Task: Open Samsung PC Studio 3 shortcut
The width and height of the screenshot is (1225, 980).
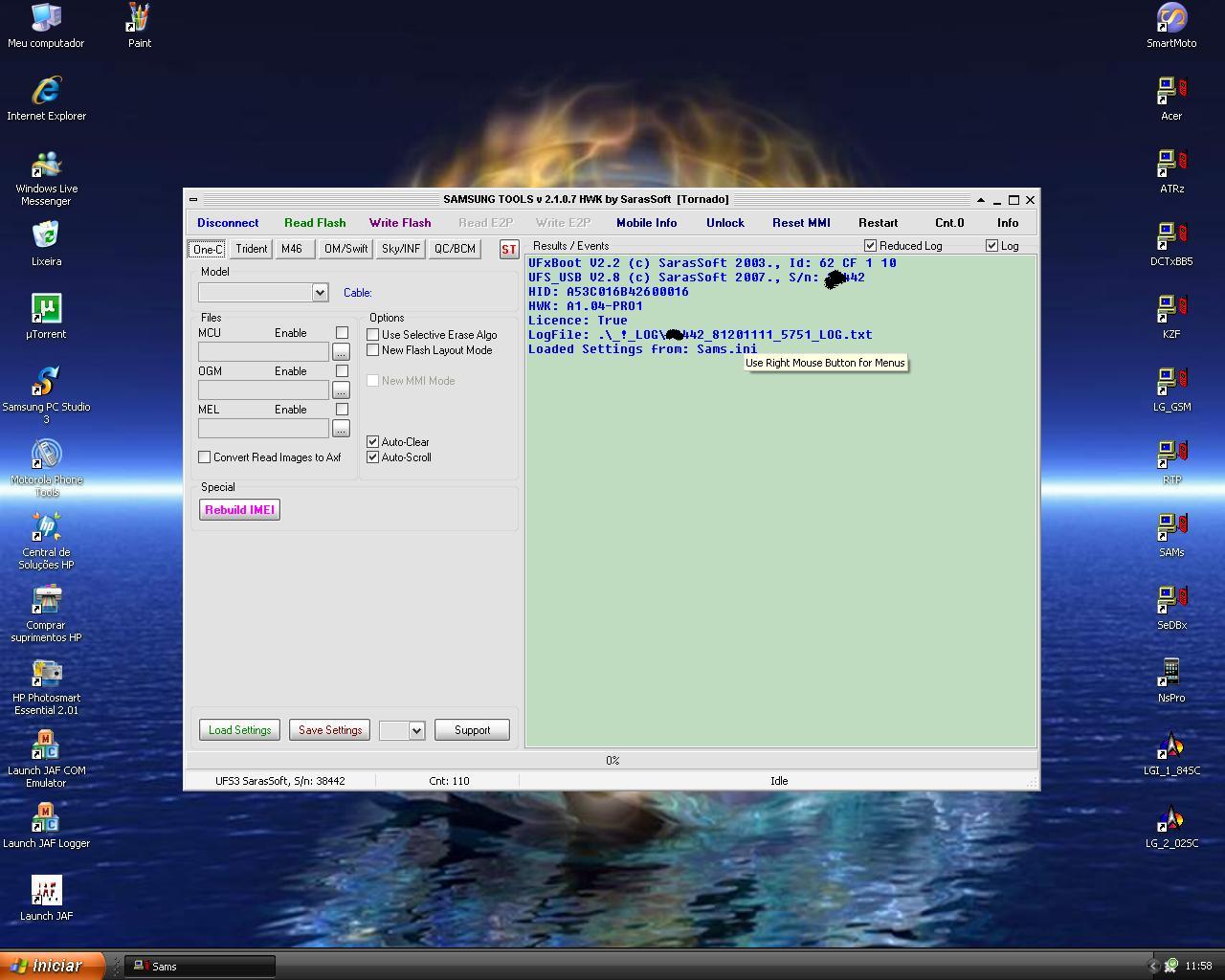Action: 46,396
